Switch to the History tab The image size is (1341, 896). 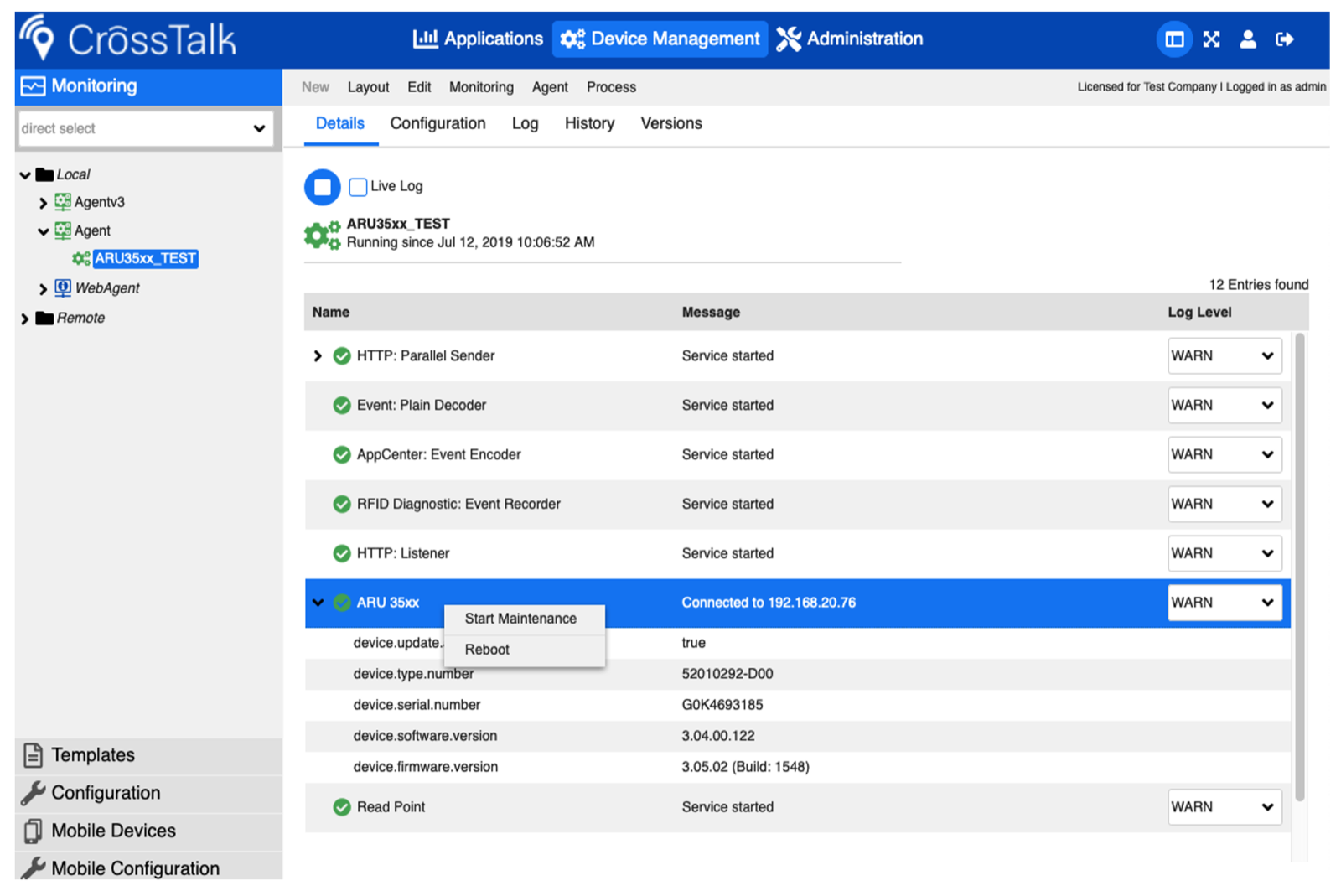pos(589,123)
